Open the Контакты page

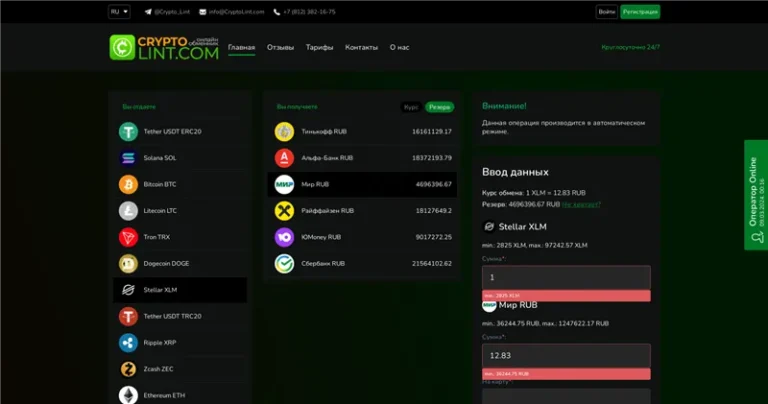(x=361, y=48)
